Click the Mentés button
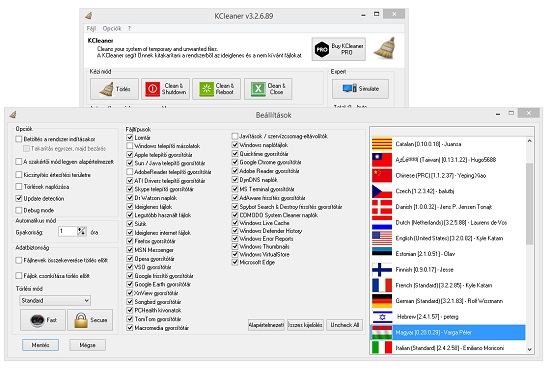The image size is (550, 380). point(40,345)
